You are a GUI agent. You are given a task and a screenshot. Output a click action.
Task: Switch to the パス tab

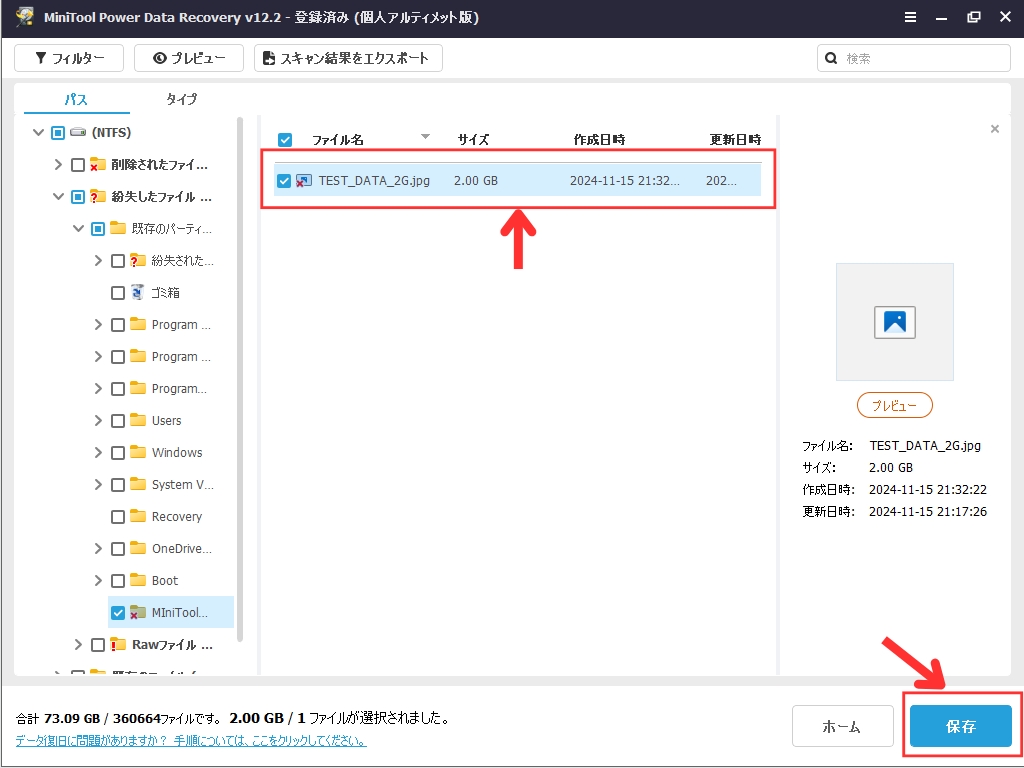76,99
